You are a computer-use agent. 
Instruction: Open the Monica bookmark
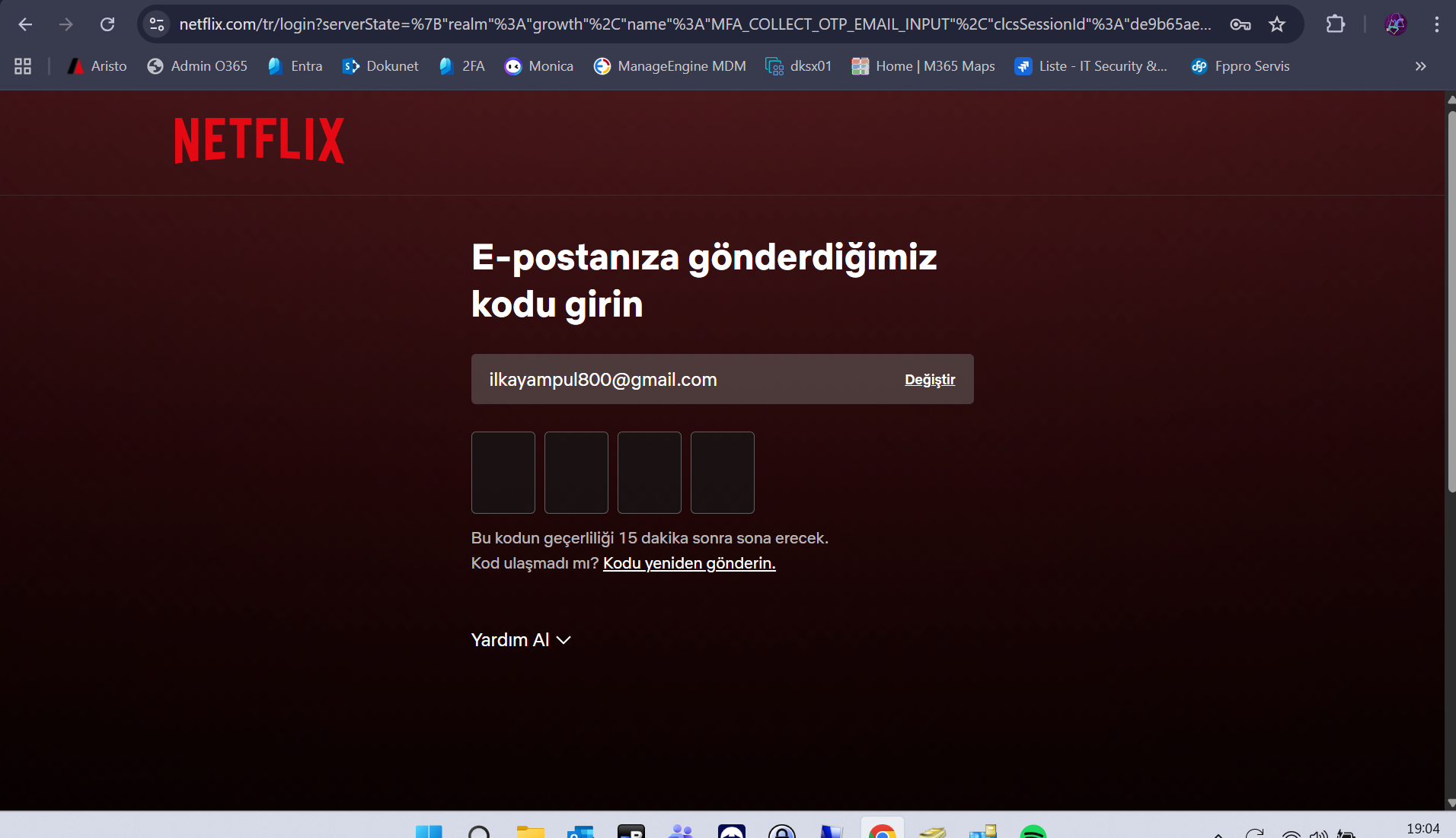click(539, 66)
